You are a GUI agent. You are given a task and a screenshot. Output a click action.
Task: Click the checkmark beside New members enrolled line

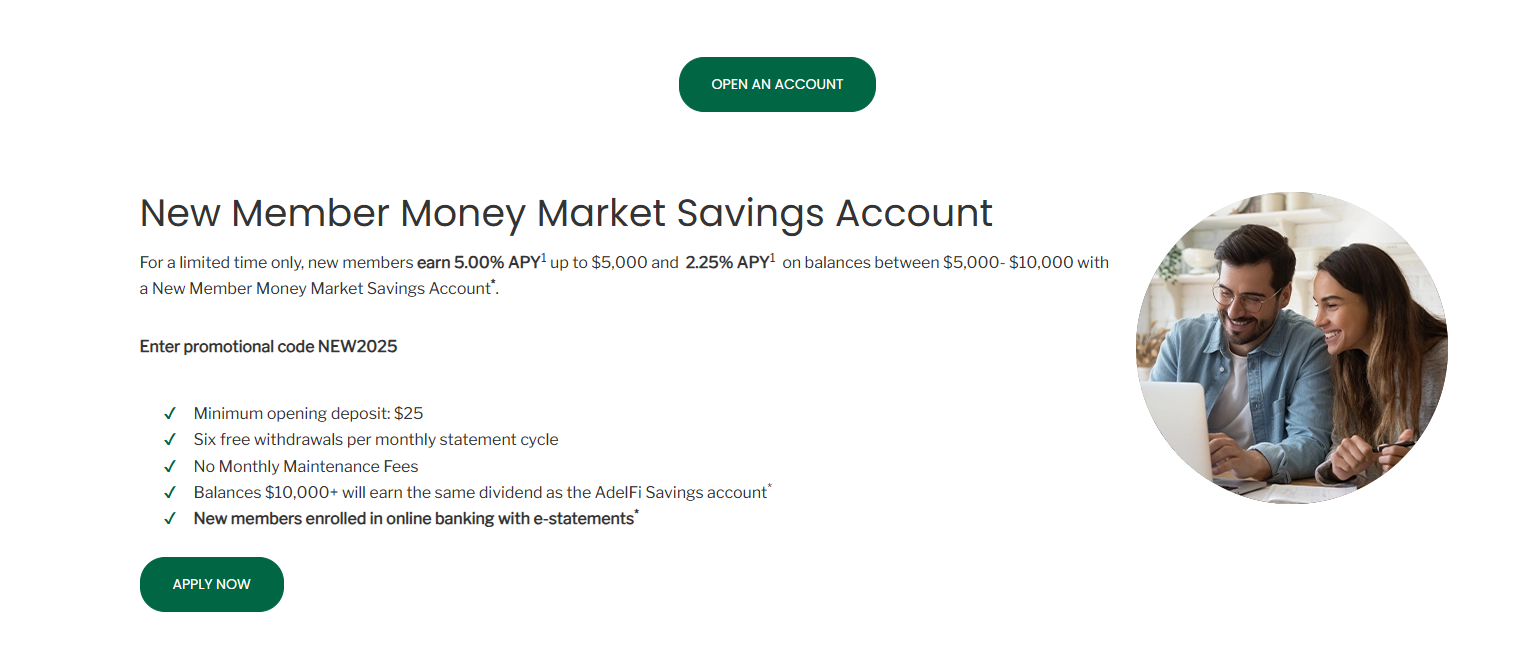(170, 518)
